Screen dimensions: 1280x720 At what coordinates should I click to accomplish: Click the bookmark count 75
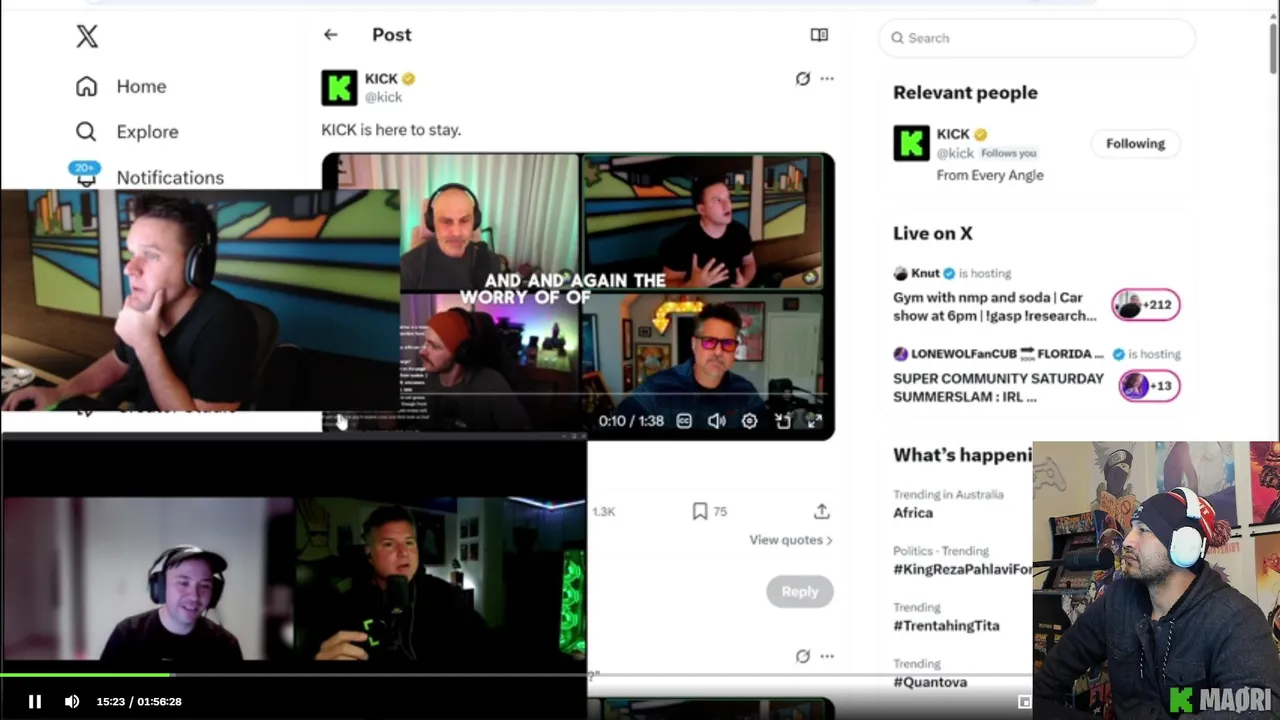click(720, 511)
